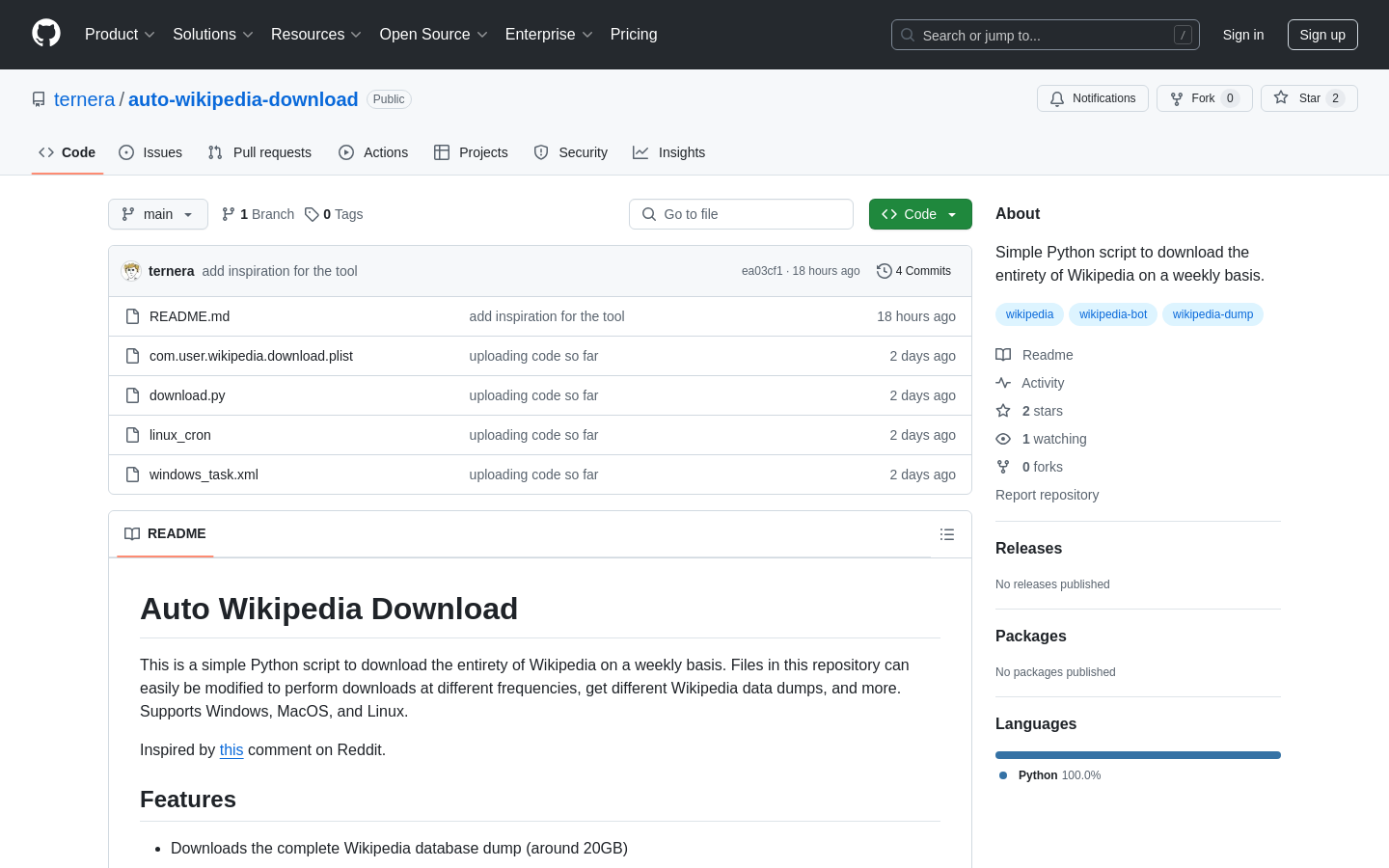This screenshot has height=868, width=1389.
Task: Click the magnifier icon in the search bar
Action: click(908, 35)
